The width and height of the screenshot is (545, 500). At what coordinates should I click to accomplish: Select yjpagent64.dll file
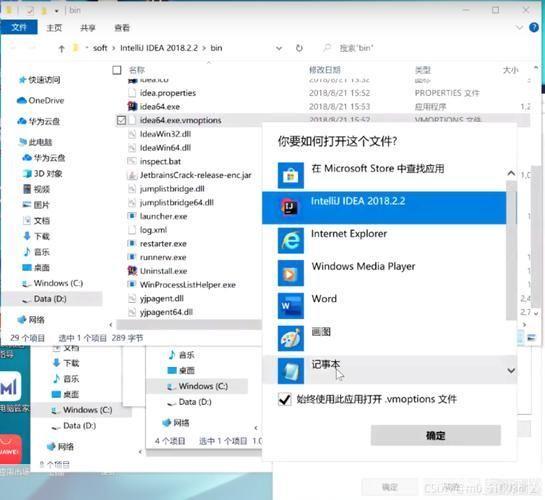tap(166, 312)
